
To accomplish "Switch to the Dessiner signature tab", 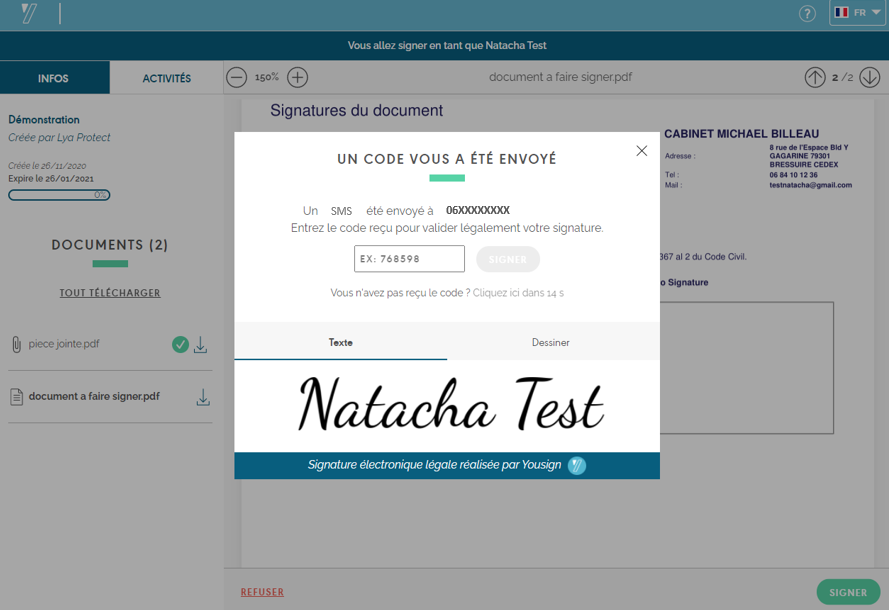I will [x=550, y=342].
